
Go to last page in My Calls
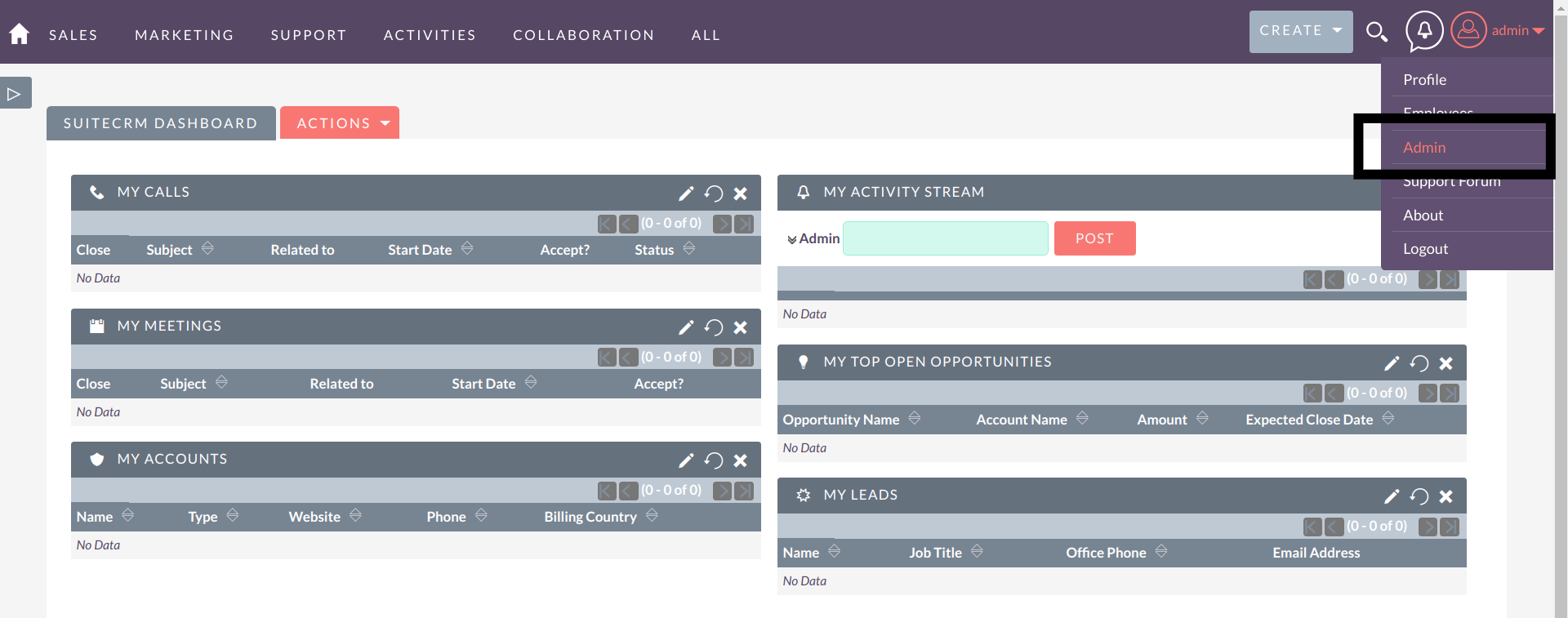click(x=743, y=224)
